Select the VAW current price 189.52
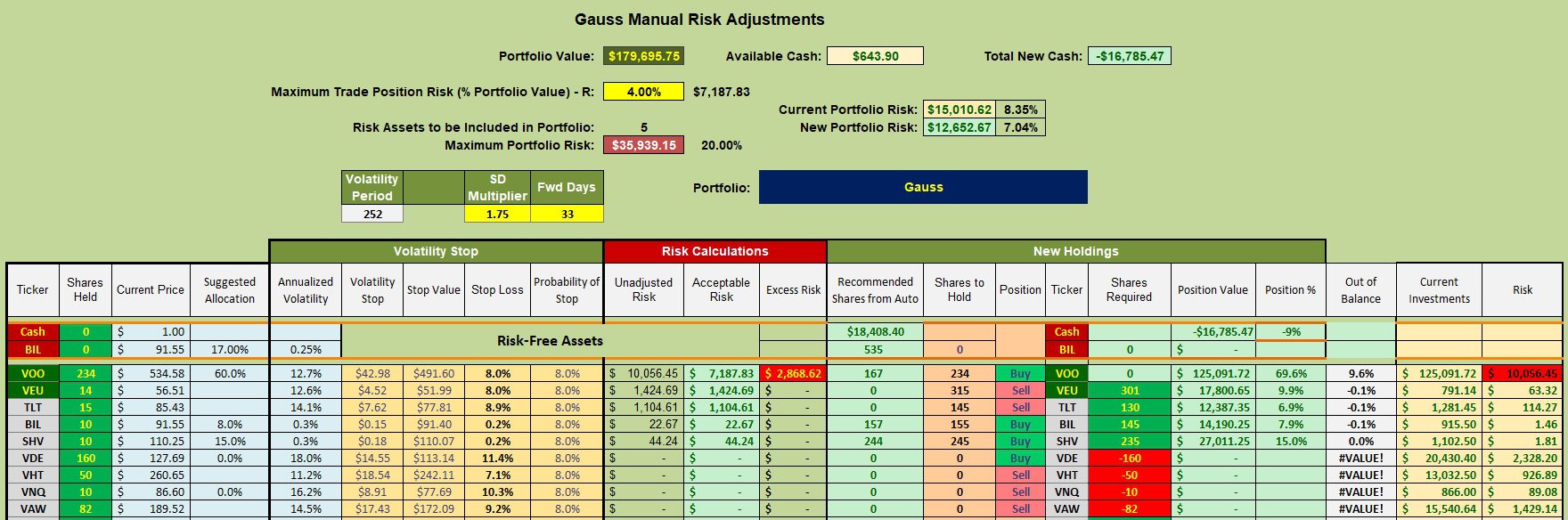The height and width of the screenshot is (520, 1568). 151,508
